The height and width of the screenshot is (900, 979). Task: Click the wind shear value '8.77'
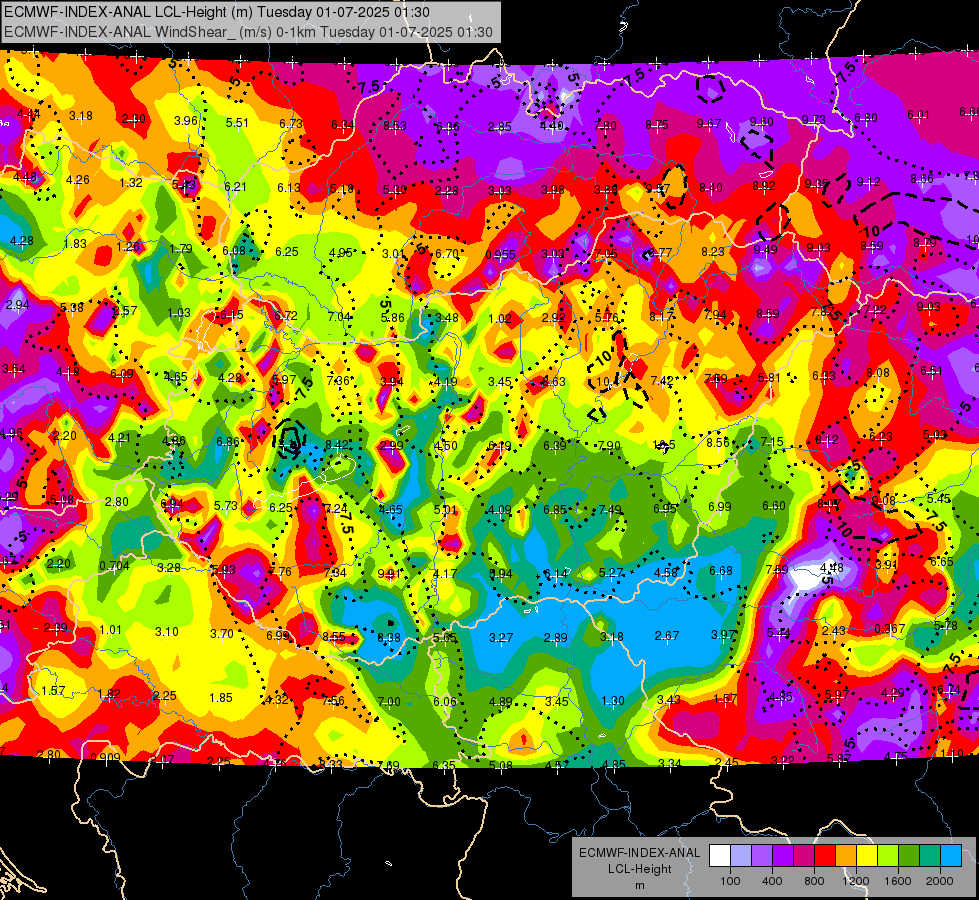pos(661,252)
